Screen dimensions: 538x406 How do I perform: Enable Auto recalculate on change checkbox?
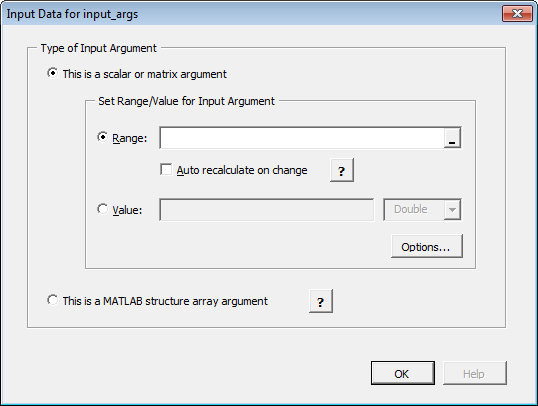[x=166, y=170]
